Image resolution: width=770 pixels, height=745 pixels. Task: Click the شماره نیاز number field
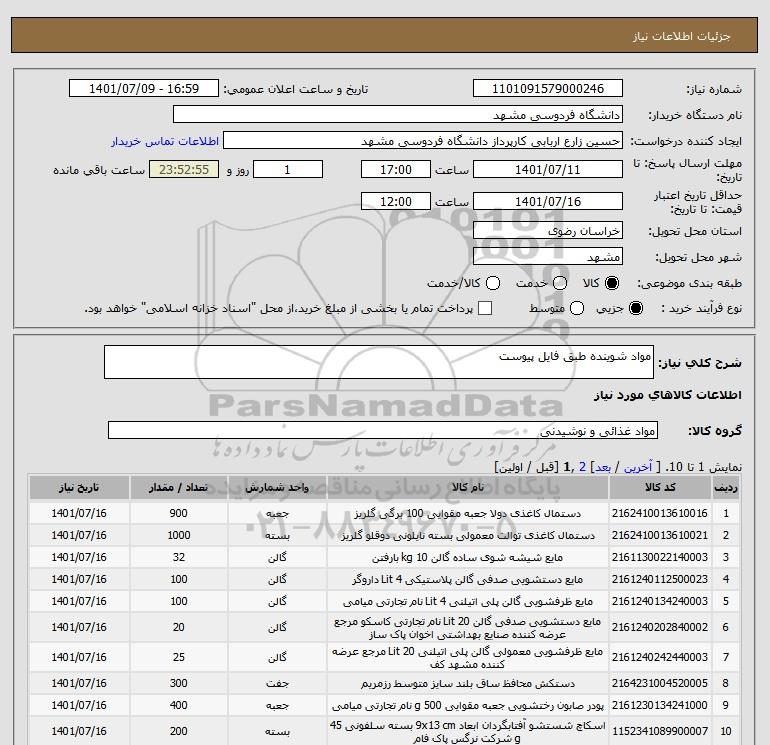[548, 89]
